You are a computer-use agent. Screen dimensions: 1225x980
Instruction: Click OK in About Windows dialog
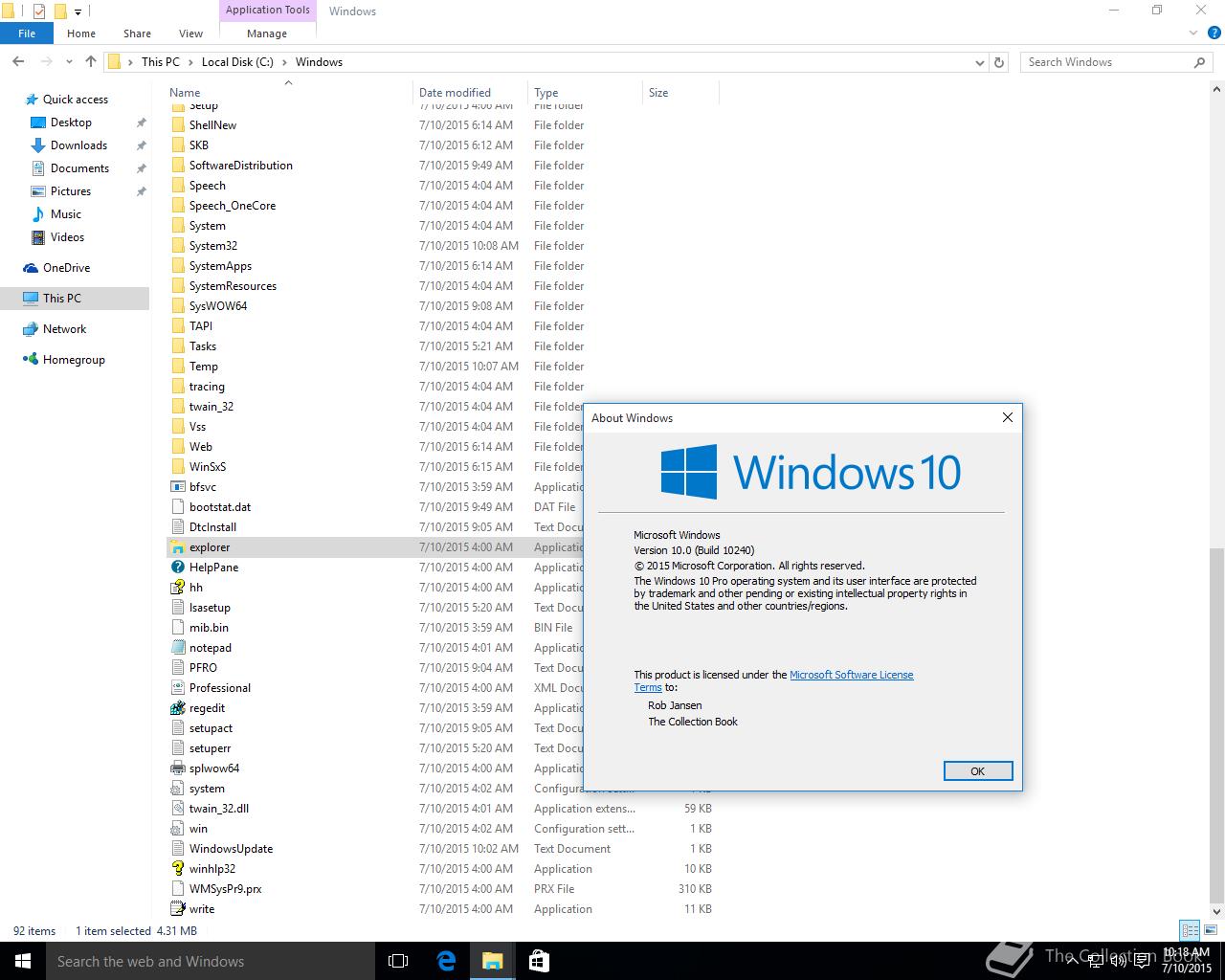[977, 771]
